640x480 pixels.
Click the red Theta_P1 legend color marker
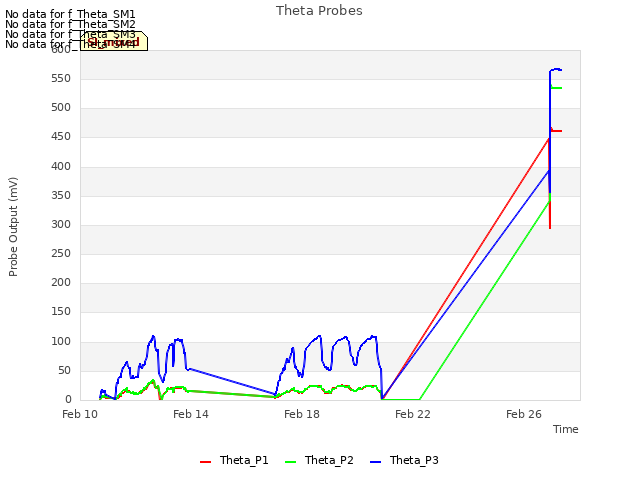205,462
